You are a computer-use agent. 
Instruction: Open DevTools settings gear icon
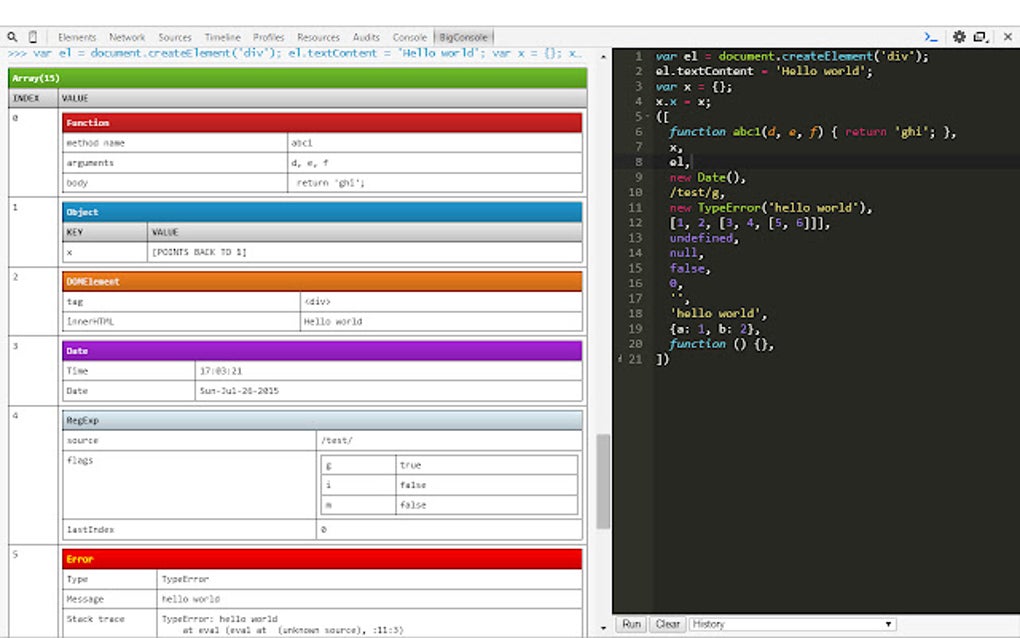959,37
